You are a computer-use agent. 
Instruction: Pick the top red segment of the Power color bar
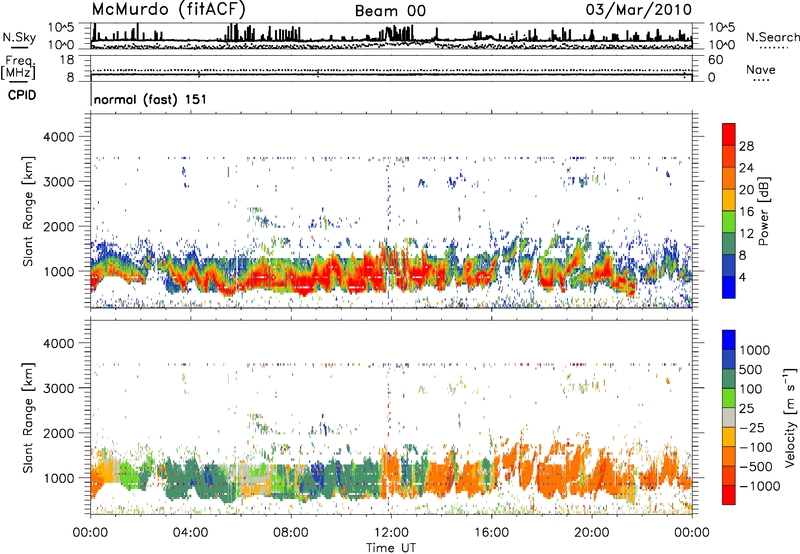pos(729,134)
